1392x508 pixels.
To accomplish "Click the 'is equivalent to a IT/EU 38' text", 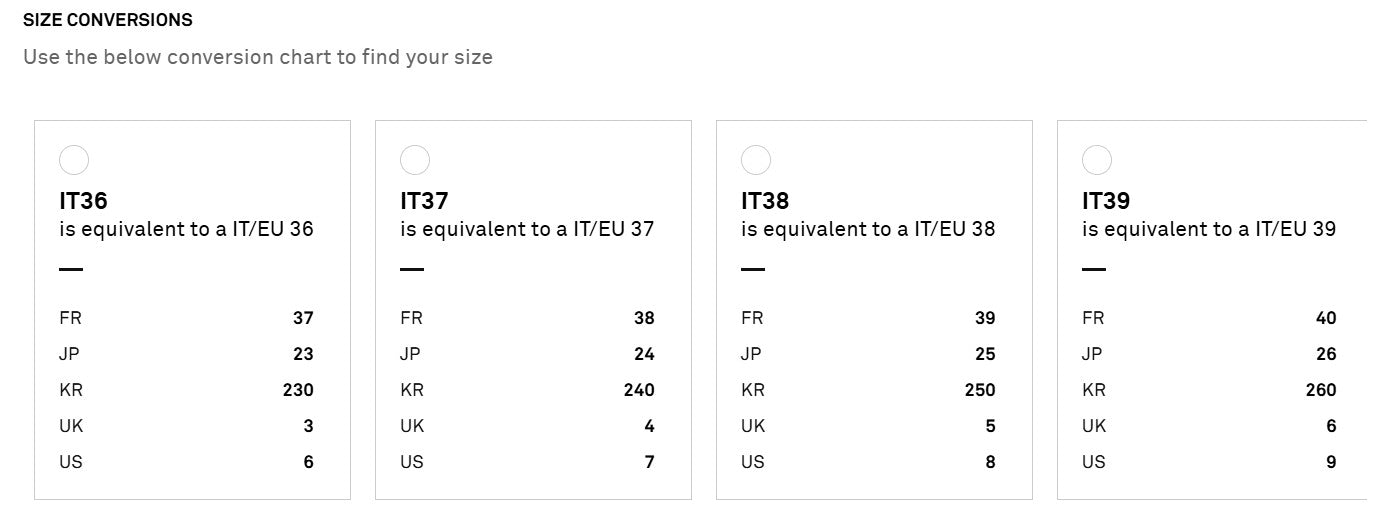I will tap(868, 229).
